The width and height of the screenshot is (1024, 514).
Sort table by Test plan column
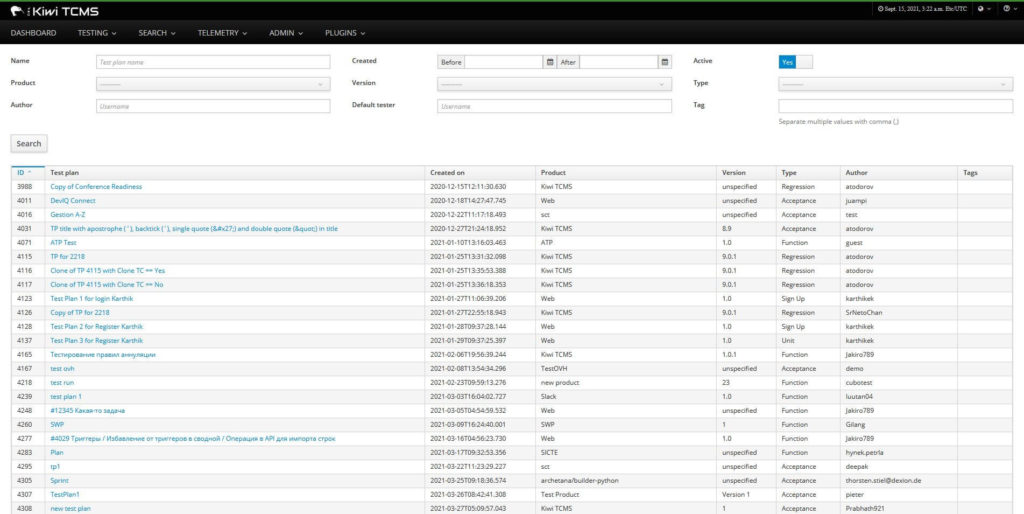tap(234, 173)
